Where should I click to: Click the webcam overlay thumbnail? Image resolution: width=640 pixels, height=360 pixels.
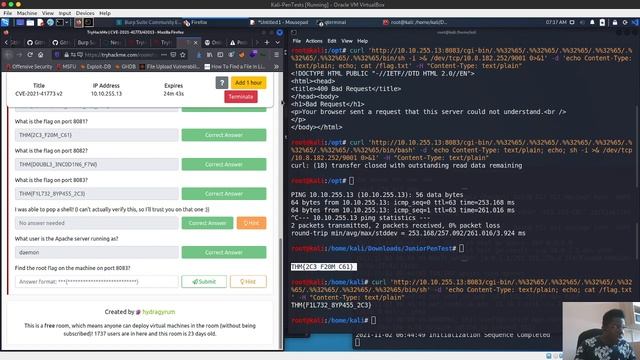tap(601, 331)
